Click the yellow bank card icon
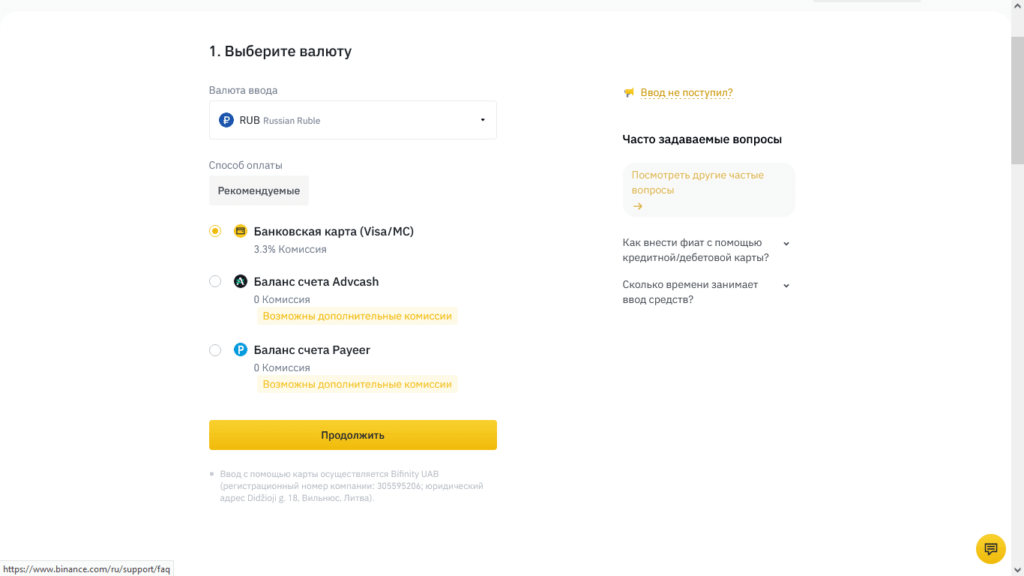Image resolution: width=1024 pixels, height=576 pixels. (x=239, y=230)
